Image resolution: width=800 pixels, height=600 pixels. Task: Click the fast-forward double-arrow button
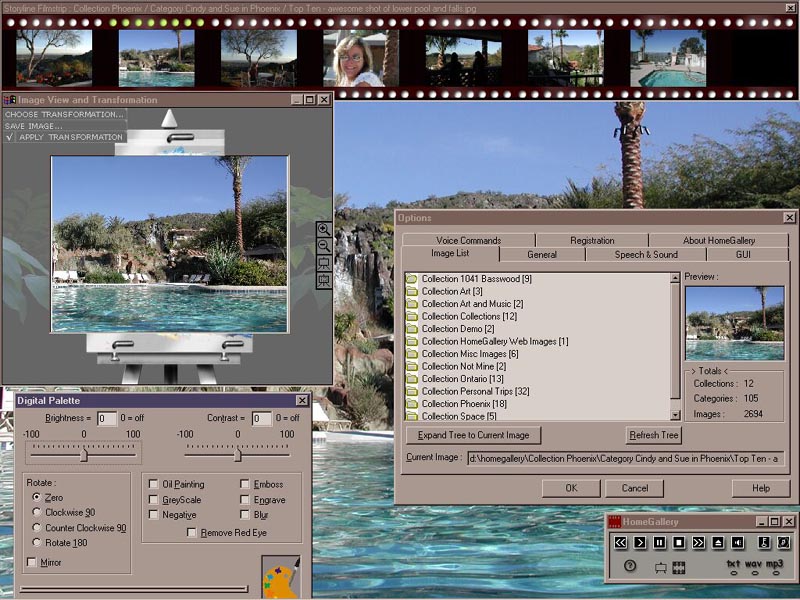[x=698, y=542]
